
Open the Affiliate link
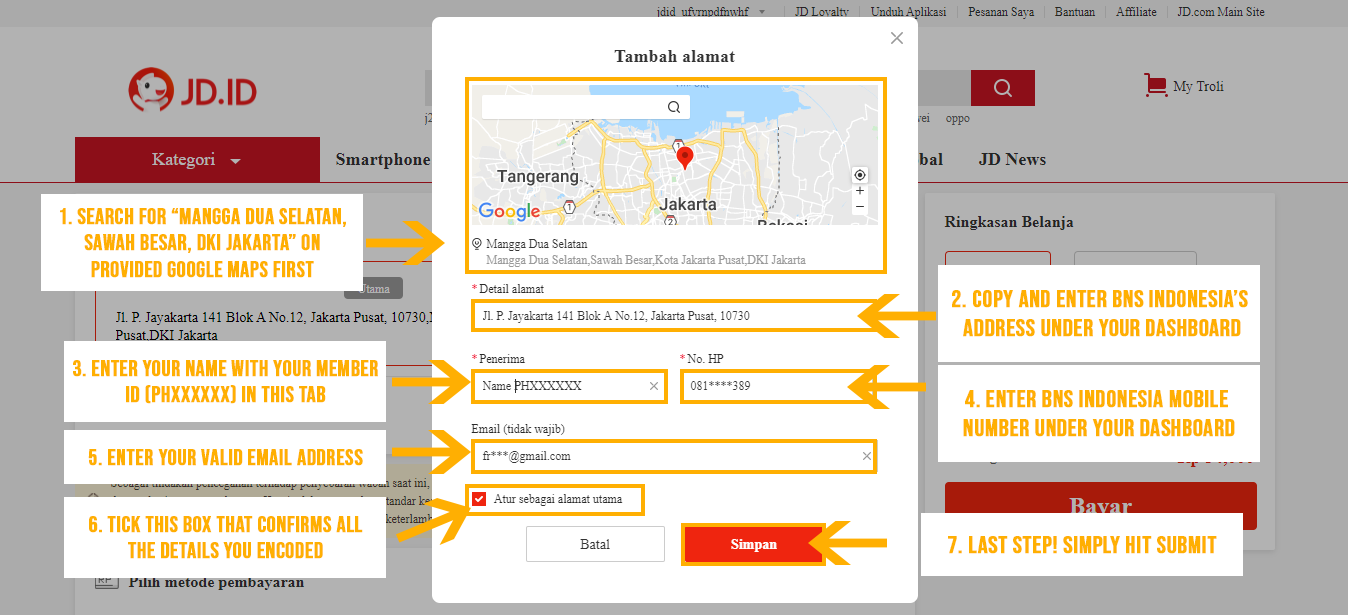point(1137,12)
